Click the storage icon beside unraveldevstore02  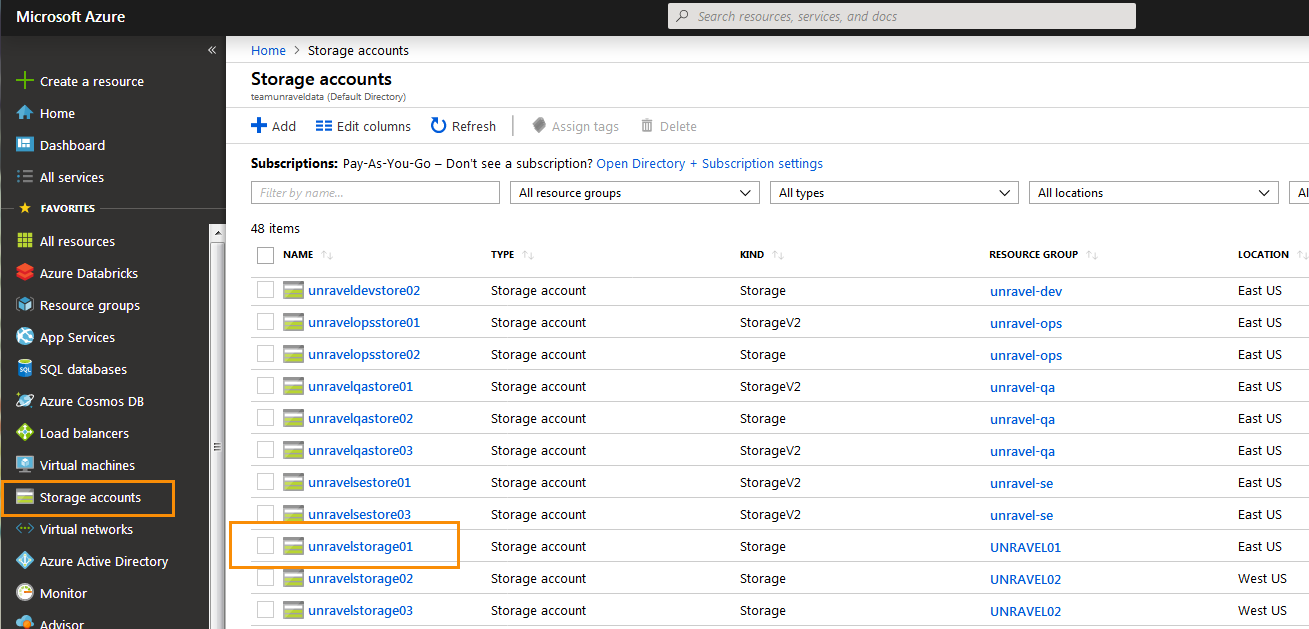293,291
